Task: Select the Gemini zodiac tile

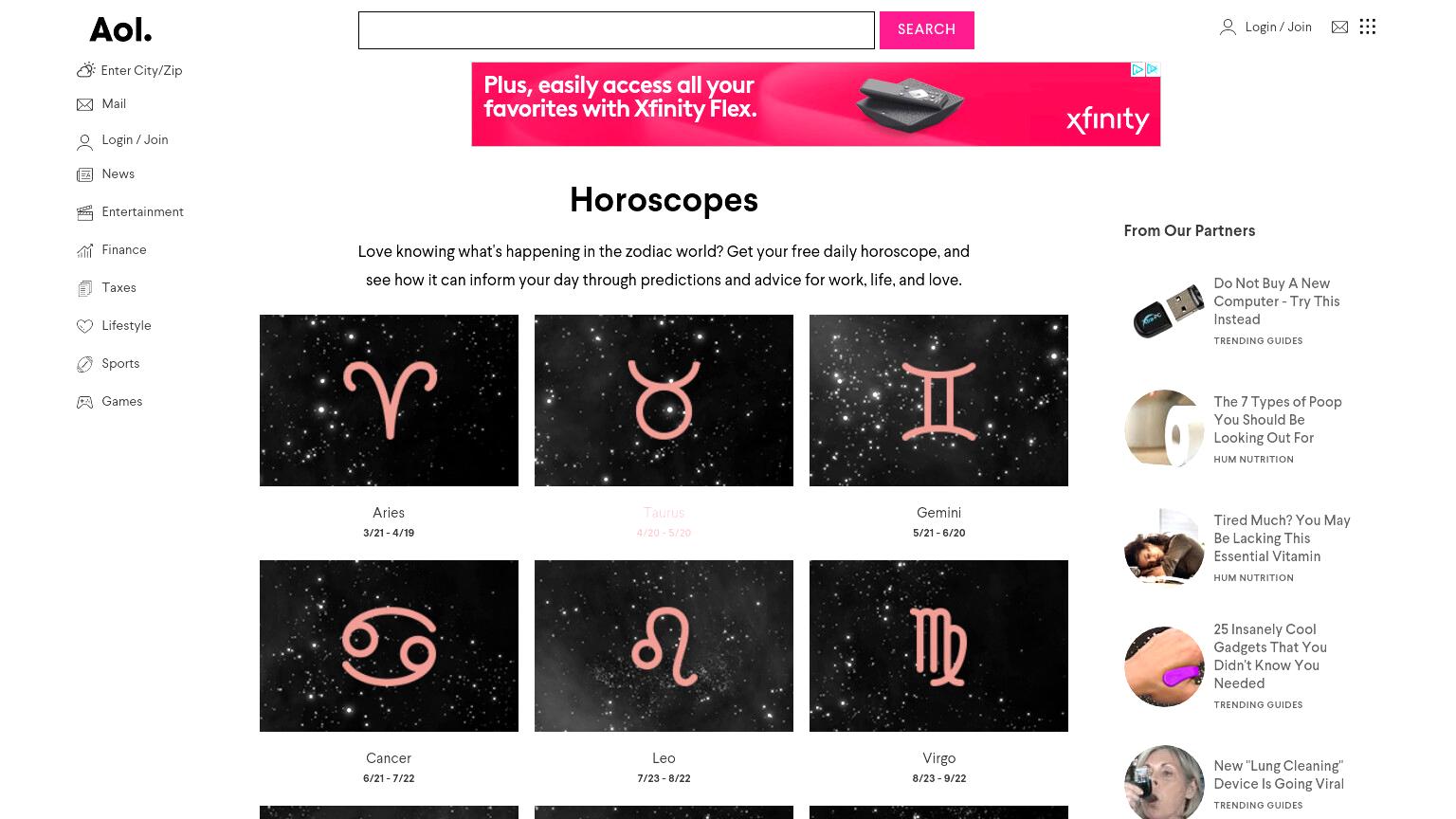Action: click(x=938, y=400)
